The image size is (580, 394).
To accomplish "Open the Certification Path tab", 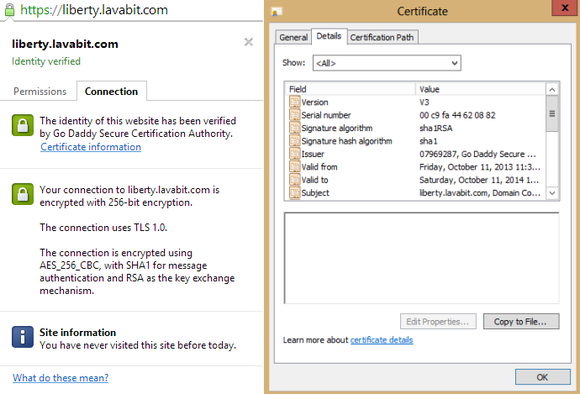I will coord(382,37).
